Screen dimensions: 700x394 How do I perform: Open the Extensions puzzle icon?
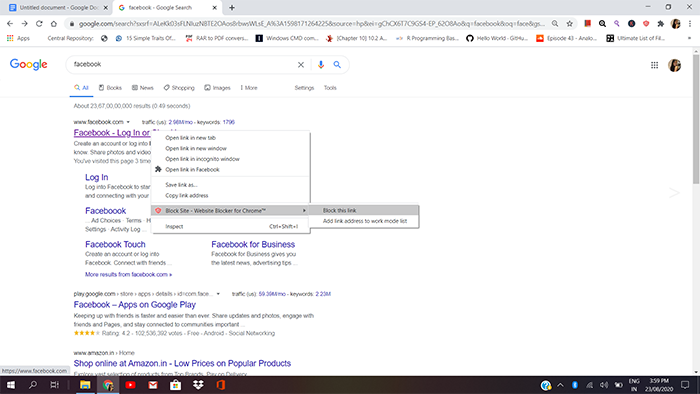(x=661, y=24)
